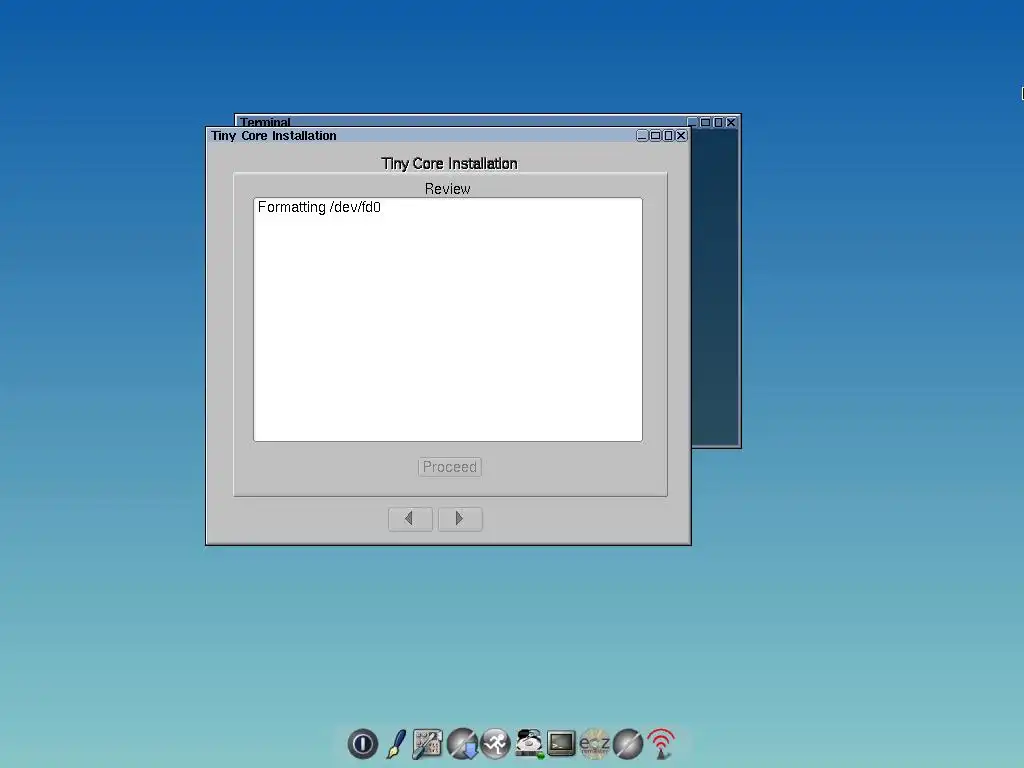Open the Control Panel icon in dock
The width and height of the screenshot is (1024, 768).
point(428,744)
